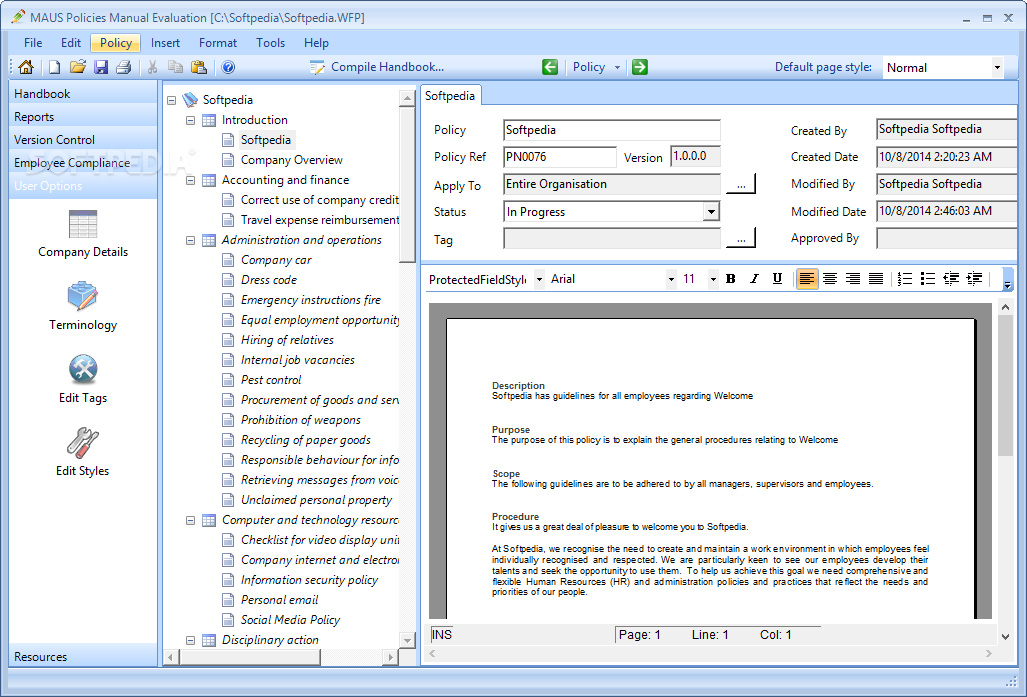This screenshot has height=697, width=1027.
Task: Save using the floppy disk icon
Action: 101,67
